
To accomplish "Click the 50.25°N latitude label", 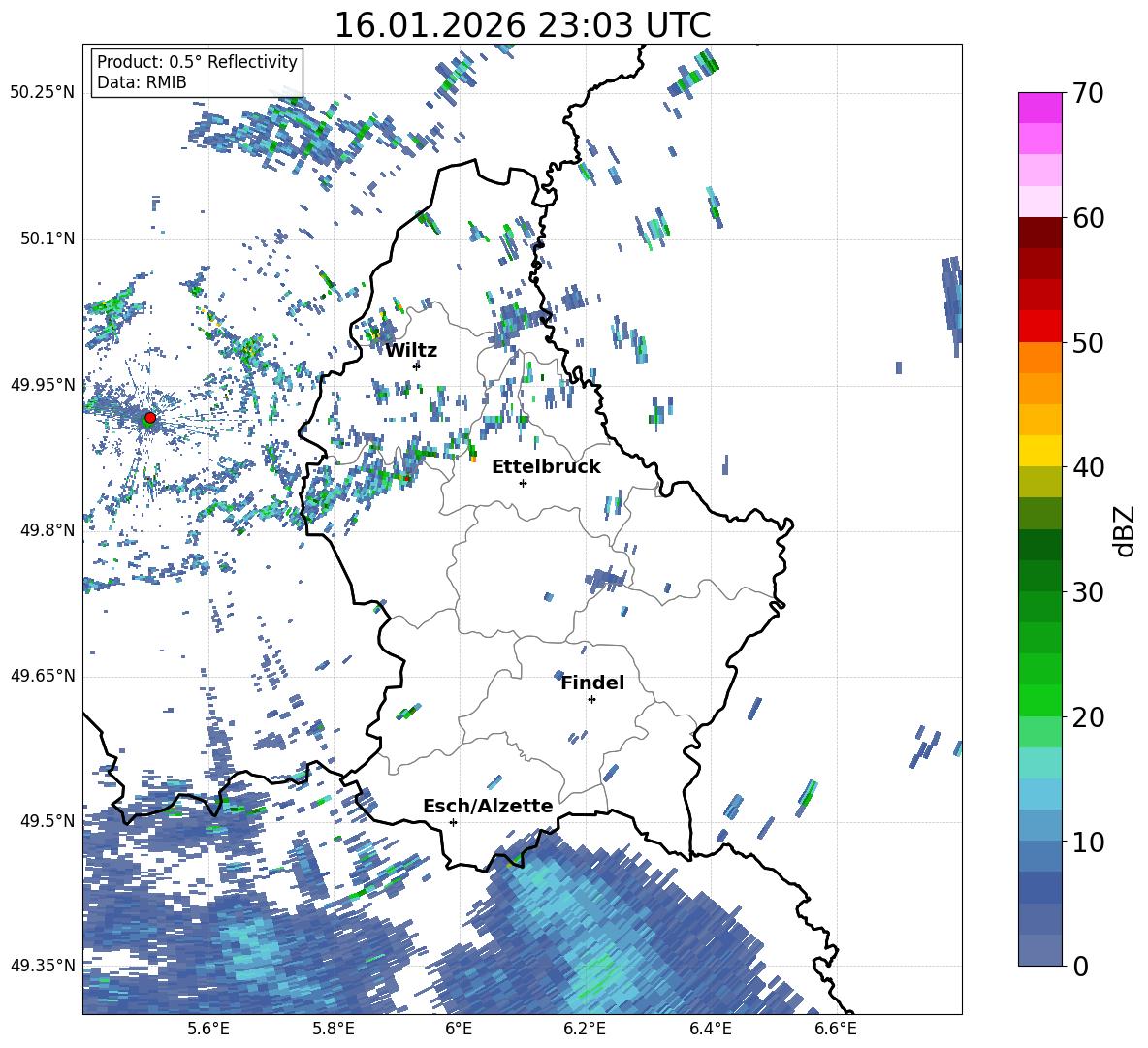I will [x=43, y=92].
